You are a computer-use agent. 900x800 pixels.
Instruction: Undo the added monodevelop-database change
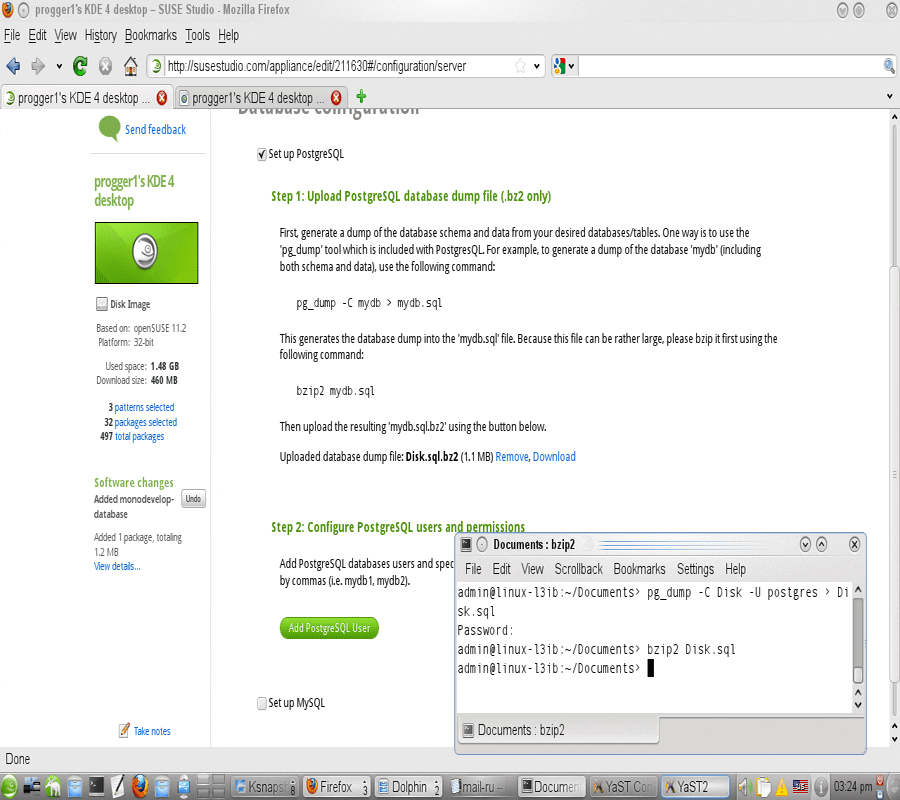193,499
